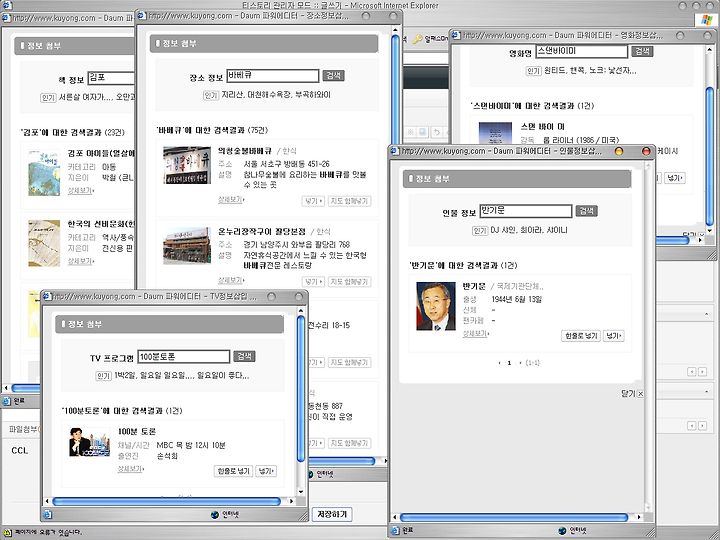This screenshot has height=540, width=720.
Task: Focus the TV 프로그램 input containing 100분토론
Action: click(184, 356)
